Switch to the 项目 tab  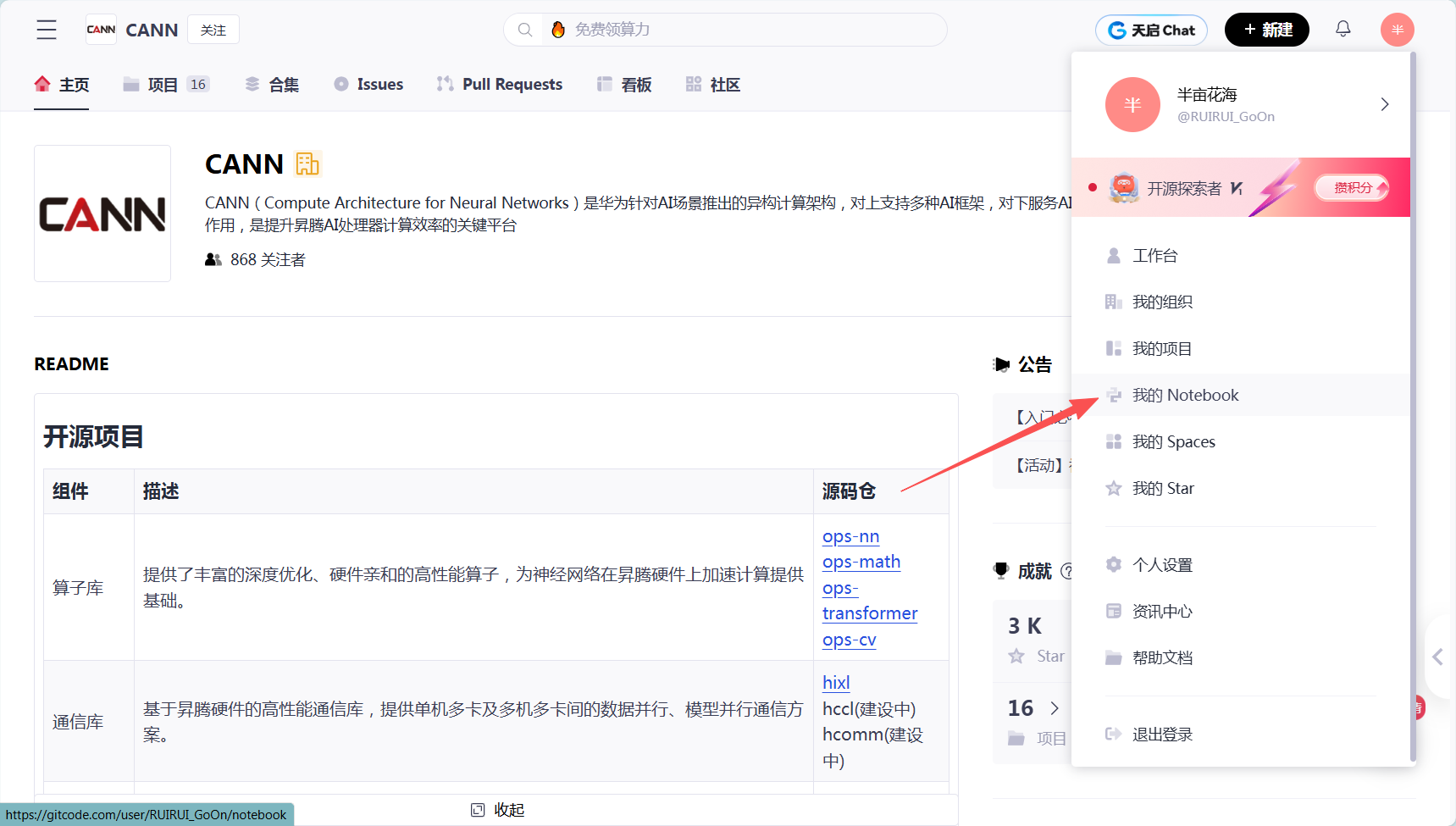166,84
